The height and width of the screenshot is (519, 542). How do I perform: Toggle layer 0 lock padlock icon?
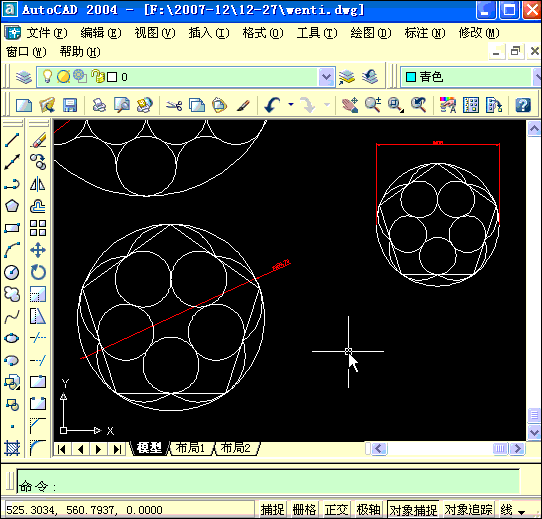98,76
